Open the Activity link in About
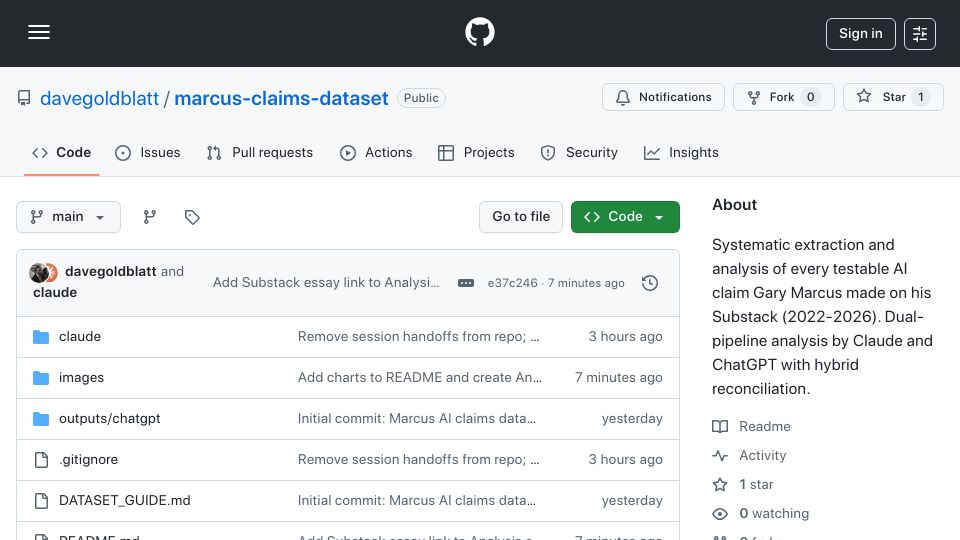The width and height of the screenshot is (960, 540). tap(762, 456)
